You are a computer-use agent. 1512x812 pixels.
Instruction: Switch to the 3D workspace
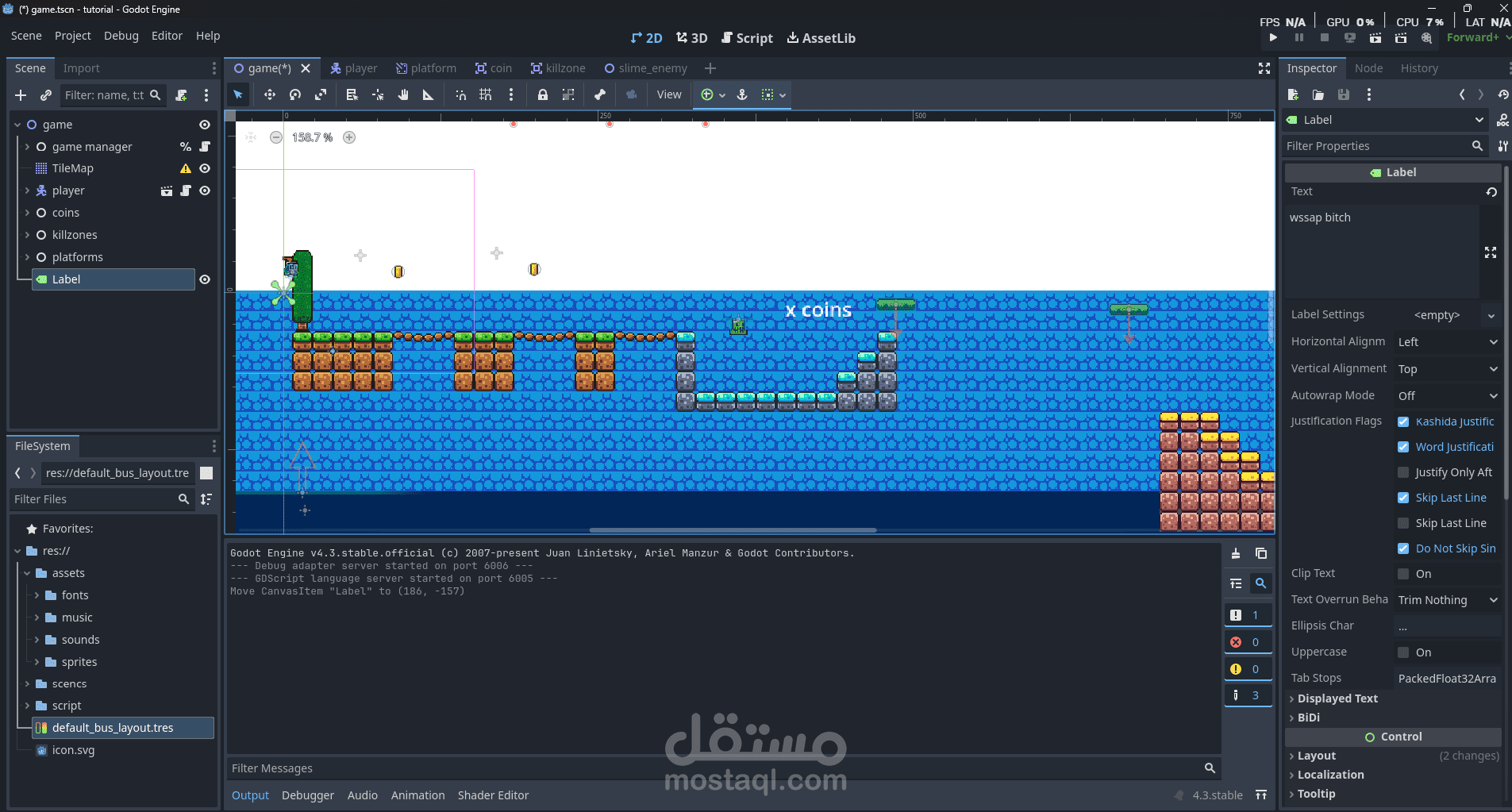[691, 37]
